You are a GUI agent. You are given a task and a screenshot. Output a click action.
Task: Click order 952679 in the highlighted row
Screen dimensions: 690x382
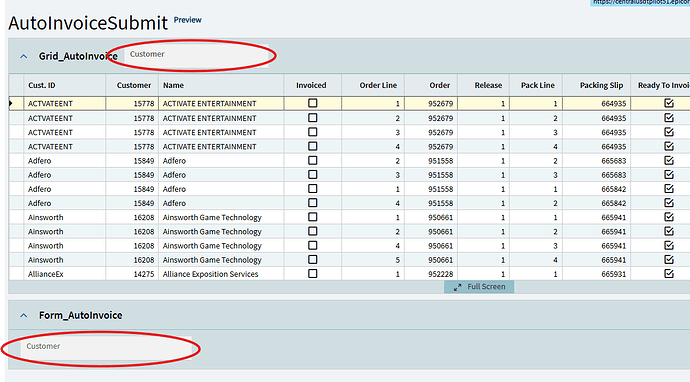click(x=440, y=103)
